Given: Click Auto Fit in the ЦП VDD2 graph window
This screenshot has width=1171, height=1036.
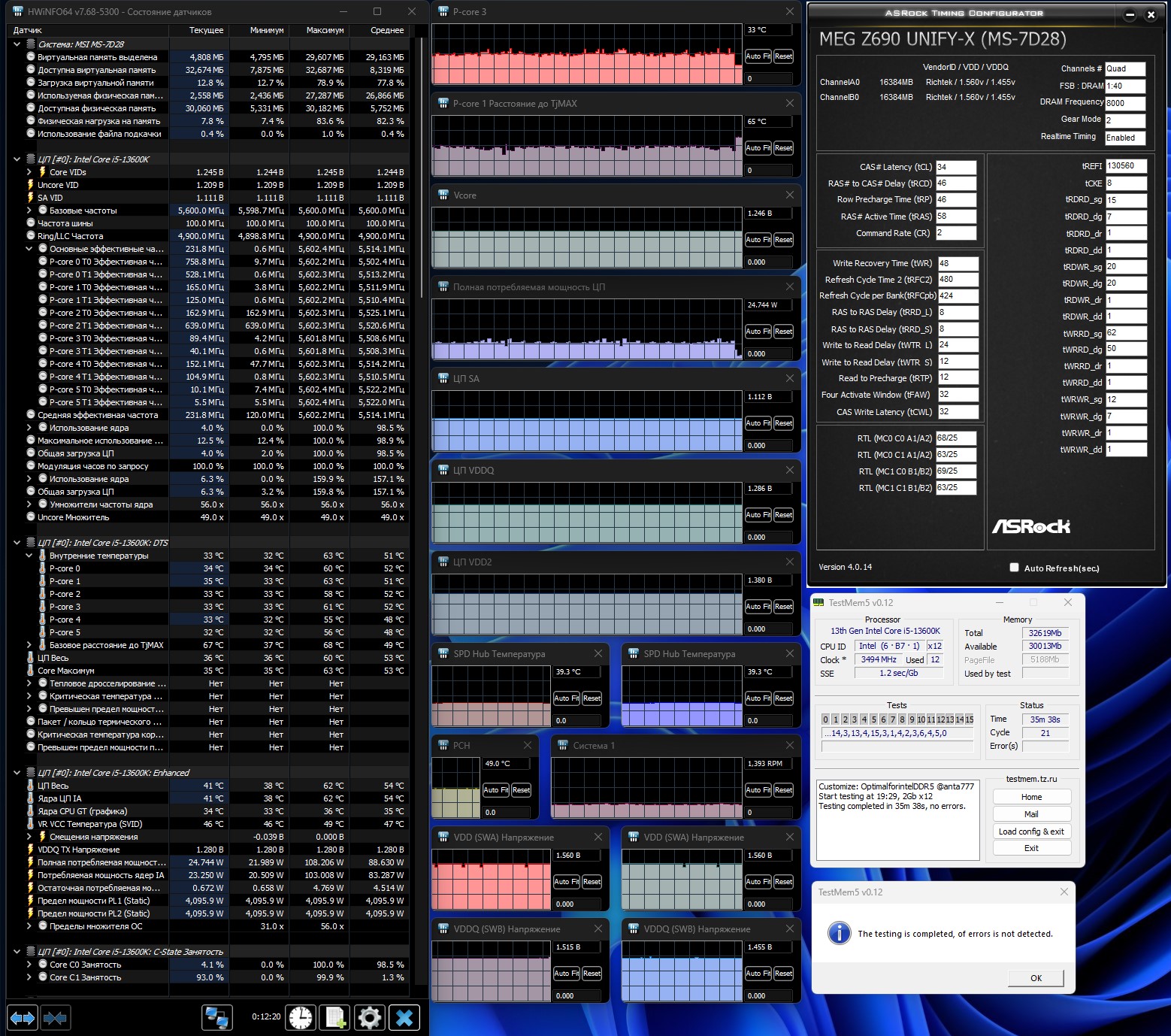Looking at the screenshot, I should (x=757, y=607).
